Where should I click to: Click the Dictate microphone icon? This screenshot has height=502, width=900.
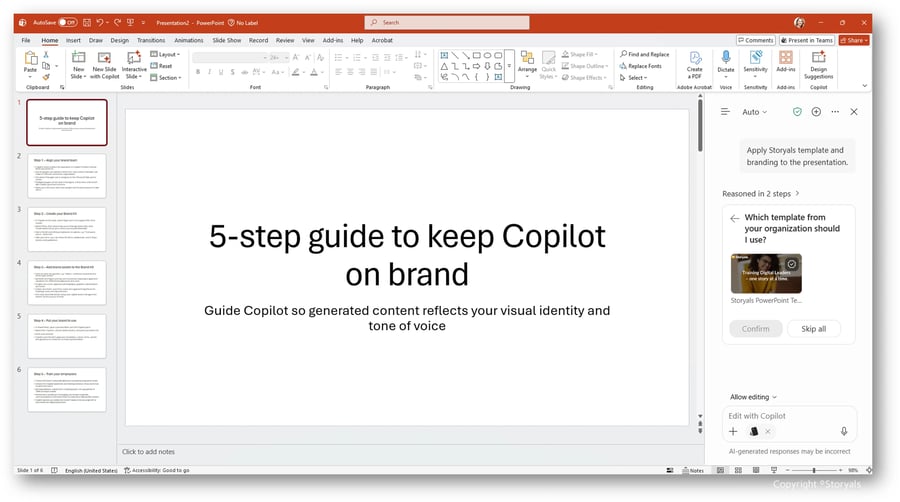[x=726, y=57]
